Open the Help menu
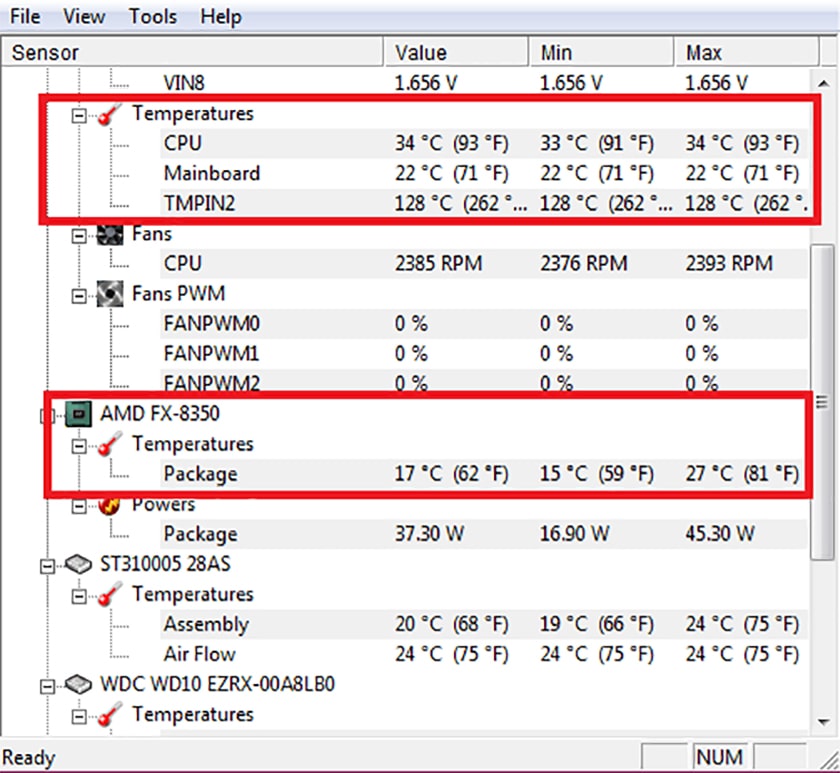 220,17
